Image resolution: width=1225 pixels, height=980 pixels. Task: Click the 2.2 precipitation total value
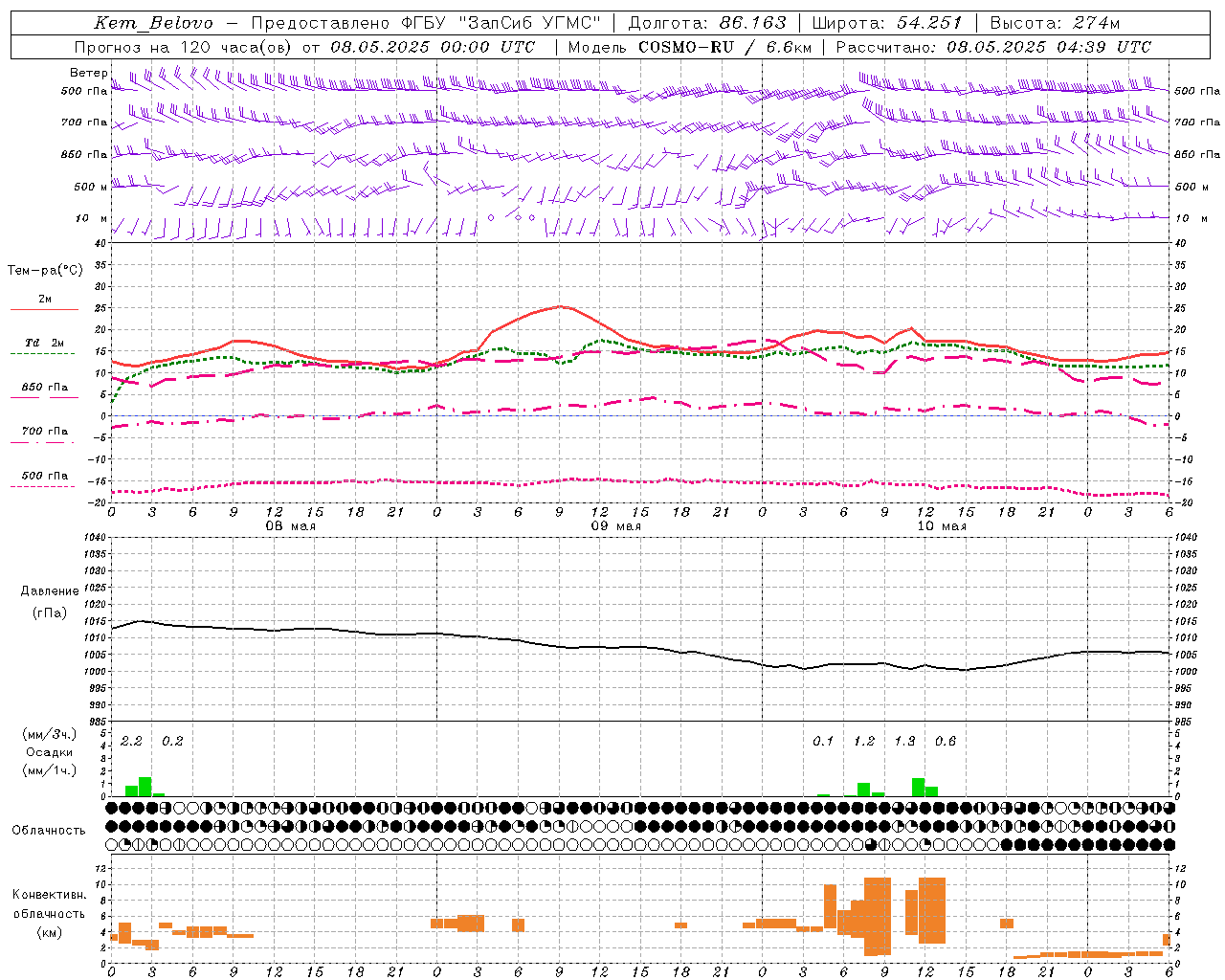pos(132,742)
